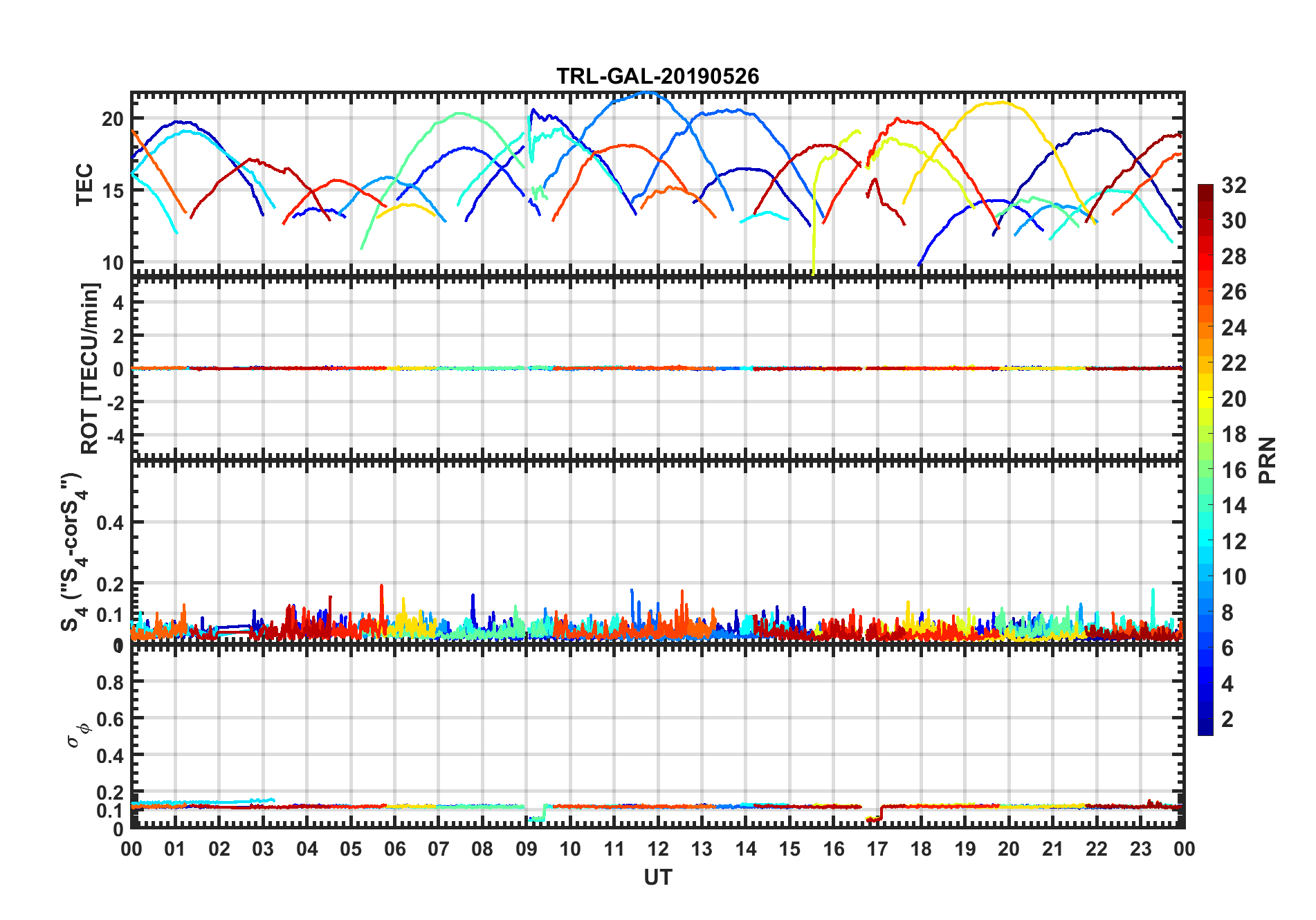This screenshot has height=920, width=1316.
Task: Click x-axis hour tick 05
Action: (x=351, y=849)
